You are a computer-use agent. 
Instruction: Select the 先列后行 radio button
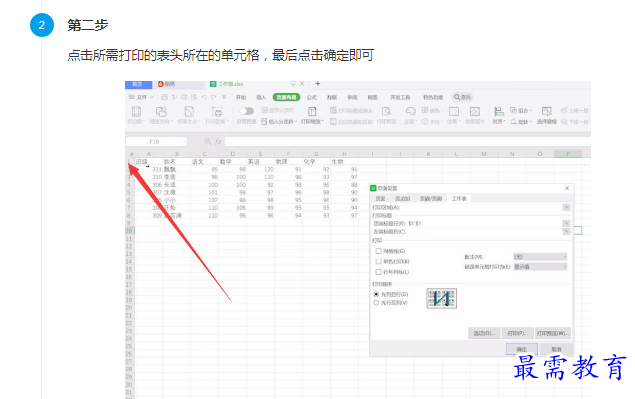coord(376,294)
